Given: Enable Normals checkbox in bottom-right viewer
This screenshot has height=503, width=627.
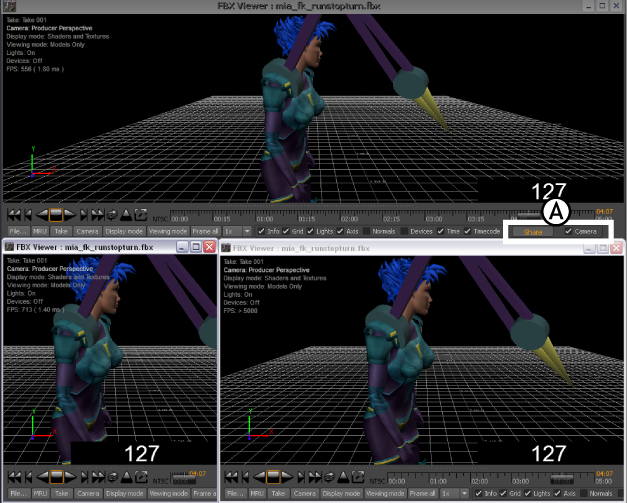Looking at the screenshot, I should click(x=583, y=493).
